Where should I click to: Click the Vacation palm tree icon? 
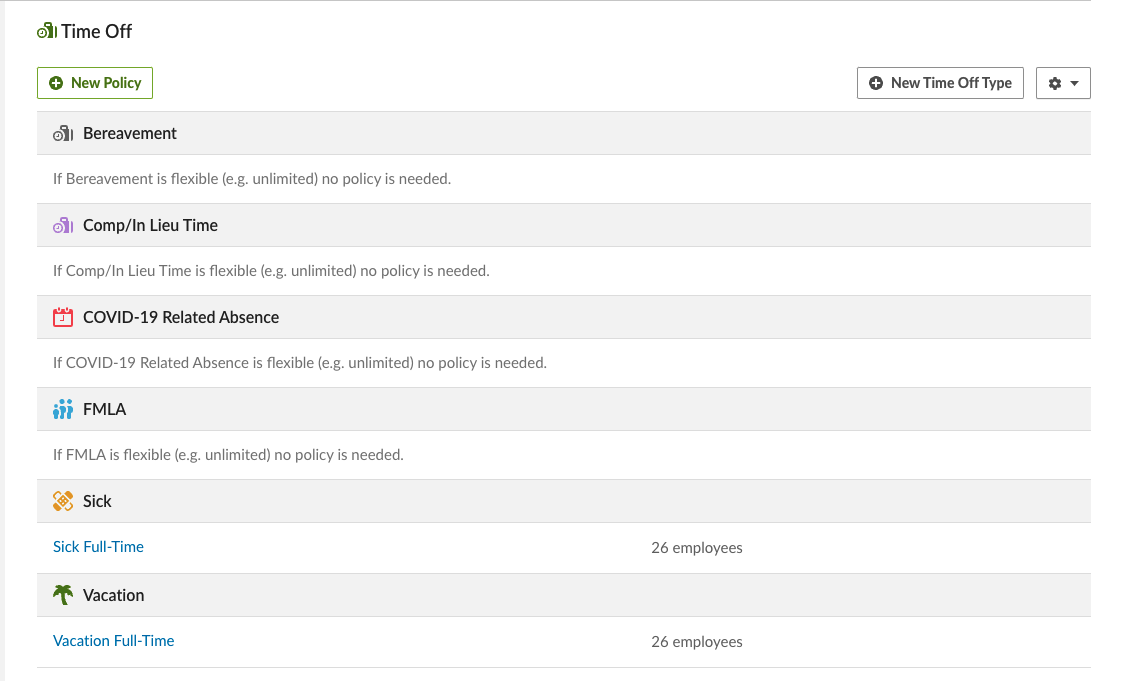coord(63,595)
